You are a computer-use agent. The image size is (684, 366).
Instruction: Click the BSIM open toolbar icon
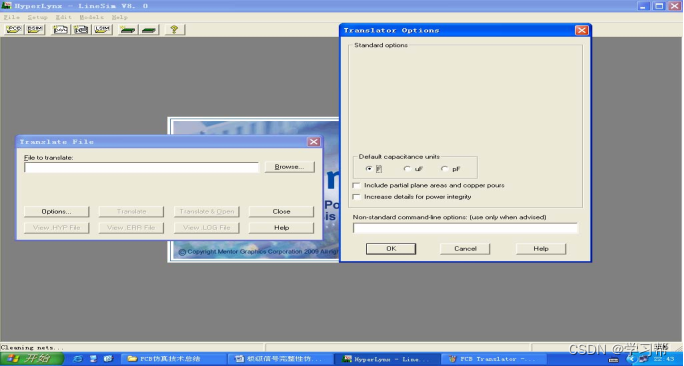pos(34,29)
